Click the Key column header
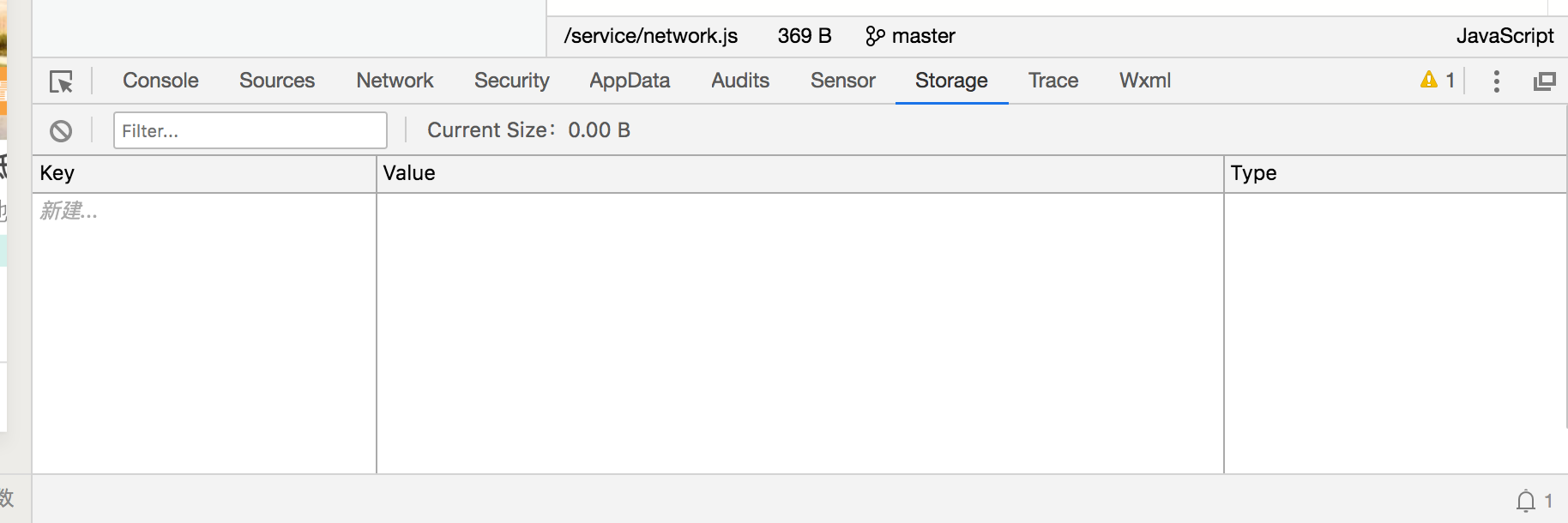This screenshot has height=523, width=1568. click(x=57, y=173)
